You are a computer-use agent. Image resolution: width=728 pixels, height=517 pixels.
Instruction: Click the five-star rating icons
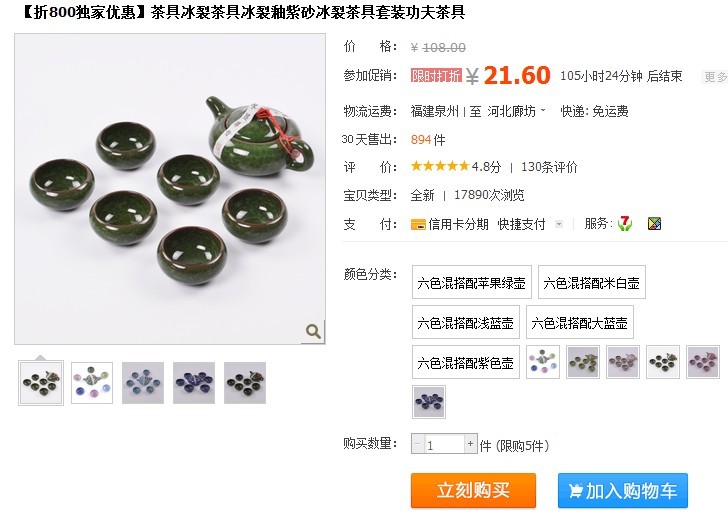point(440,166)
